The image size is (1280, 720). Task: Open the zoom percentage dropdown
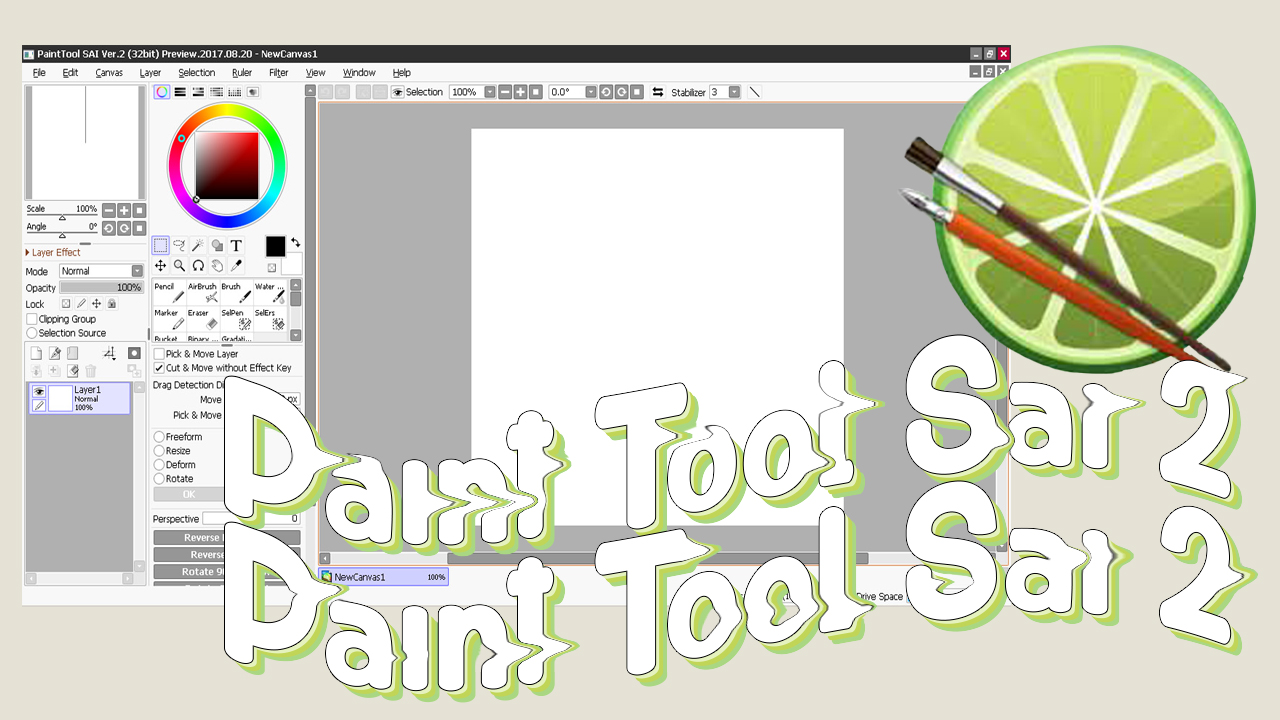[x=490, y=92]
